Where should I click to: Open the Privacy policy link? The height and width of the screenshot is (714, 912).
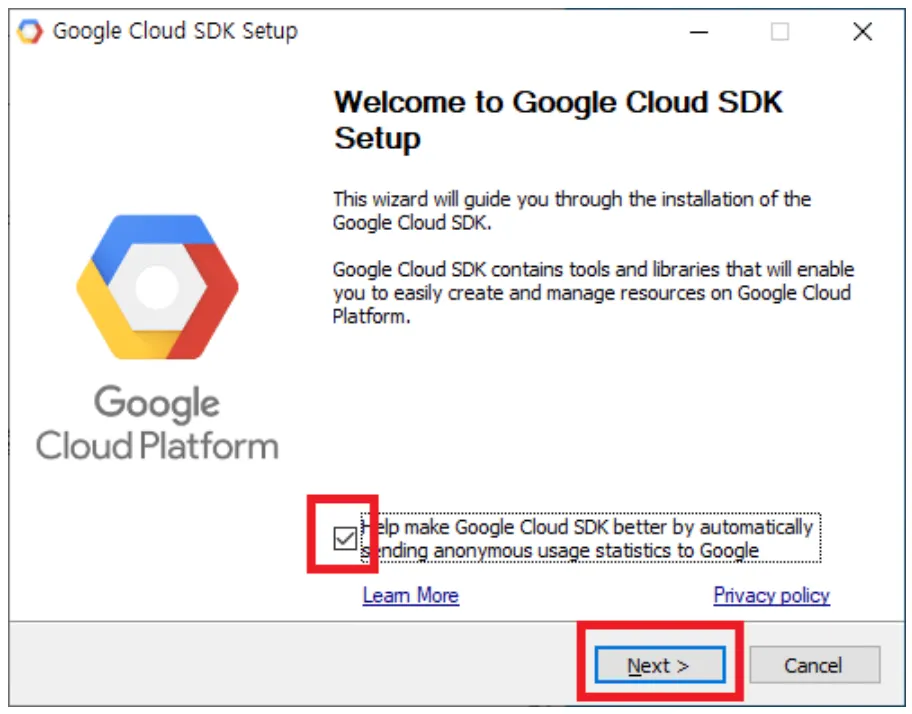771,596
